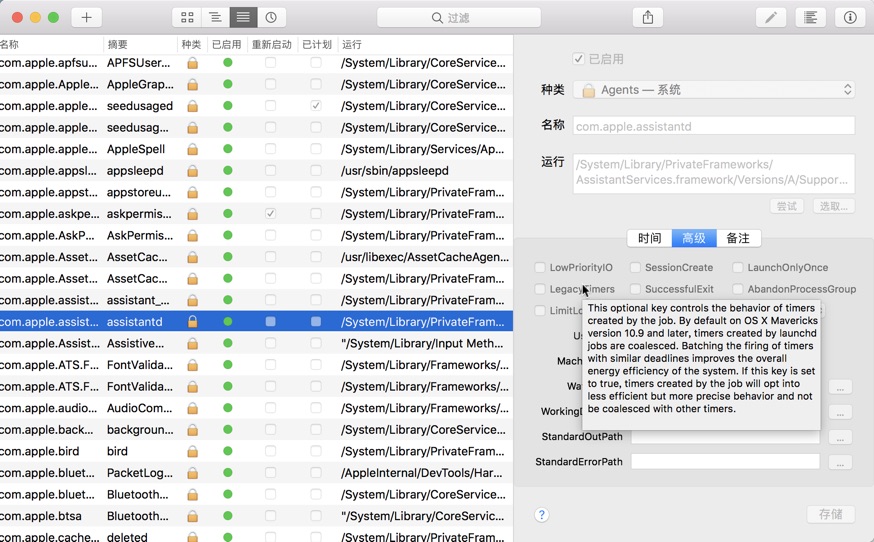Open the text log panel icon
Image resolution: width=874 pixels, height=542 pixels.
810,17
